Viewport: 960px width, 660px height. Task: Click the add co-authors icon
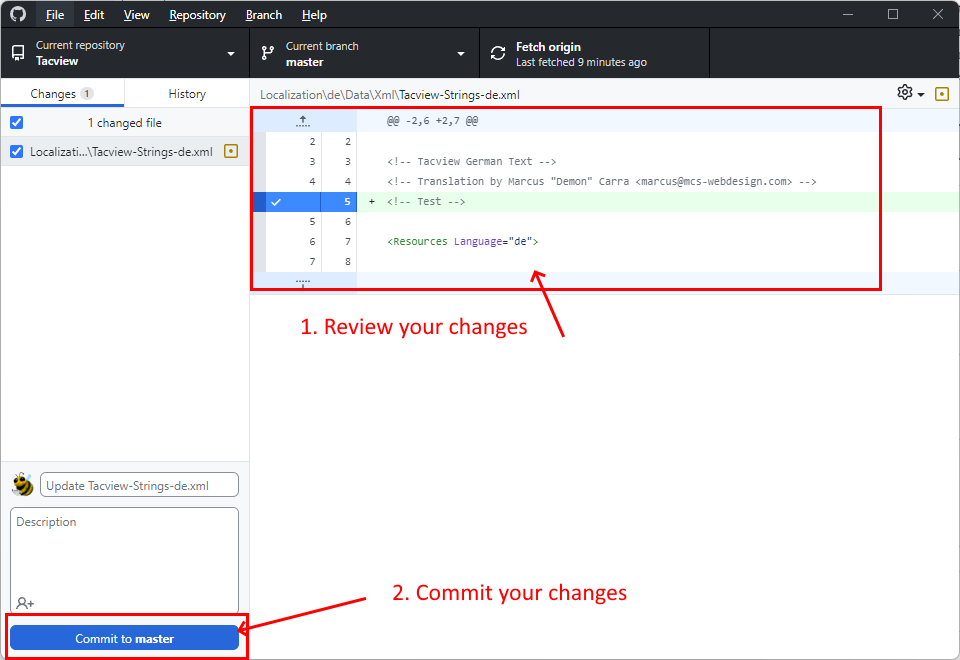pos(25,603)
